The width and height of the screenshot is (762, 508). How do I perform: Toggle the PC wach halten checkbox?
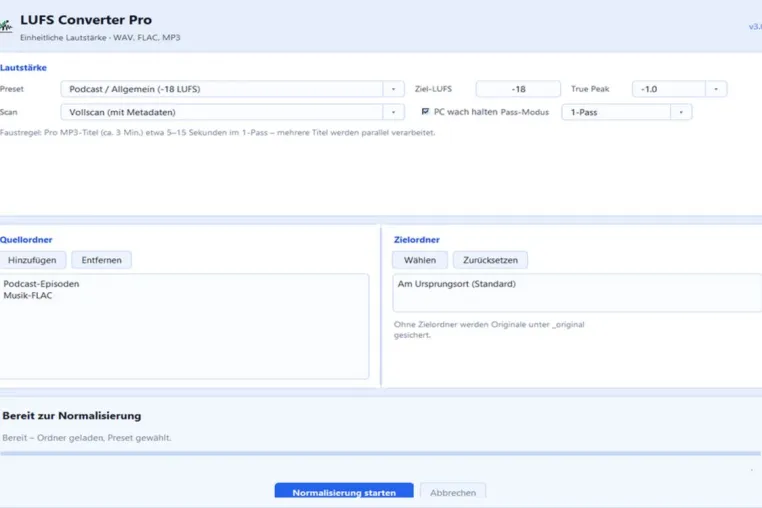pos(425,112)
